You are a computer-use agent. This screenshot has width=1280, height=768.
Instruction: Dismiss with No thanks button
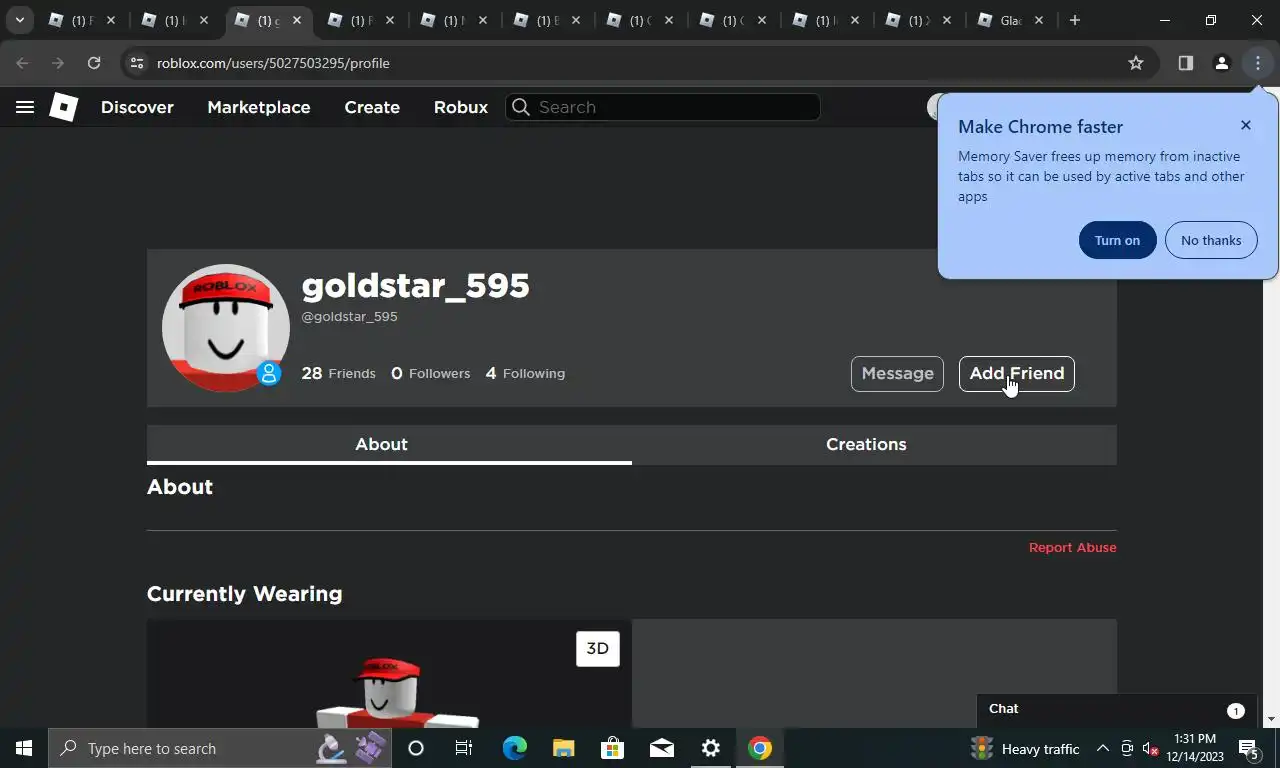(x=1211, y=240)
